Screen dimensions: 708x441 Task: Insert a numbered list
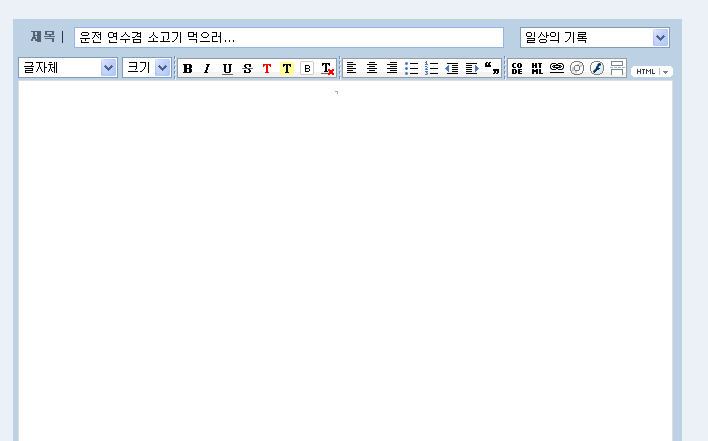pos(432,68)
